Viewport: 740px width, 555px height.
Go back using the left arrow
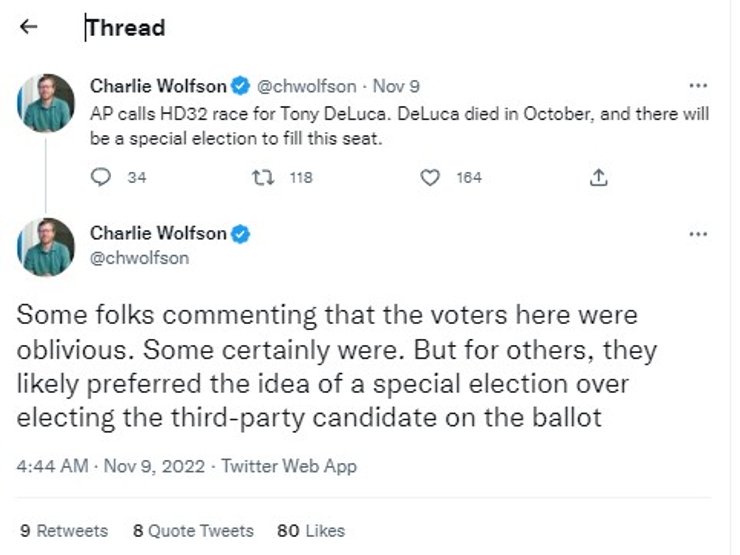tap(29, 28)
